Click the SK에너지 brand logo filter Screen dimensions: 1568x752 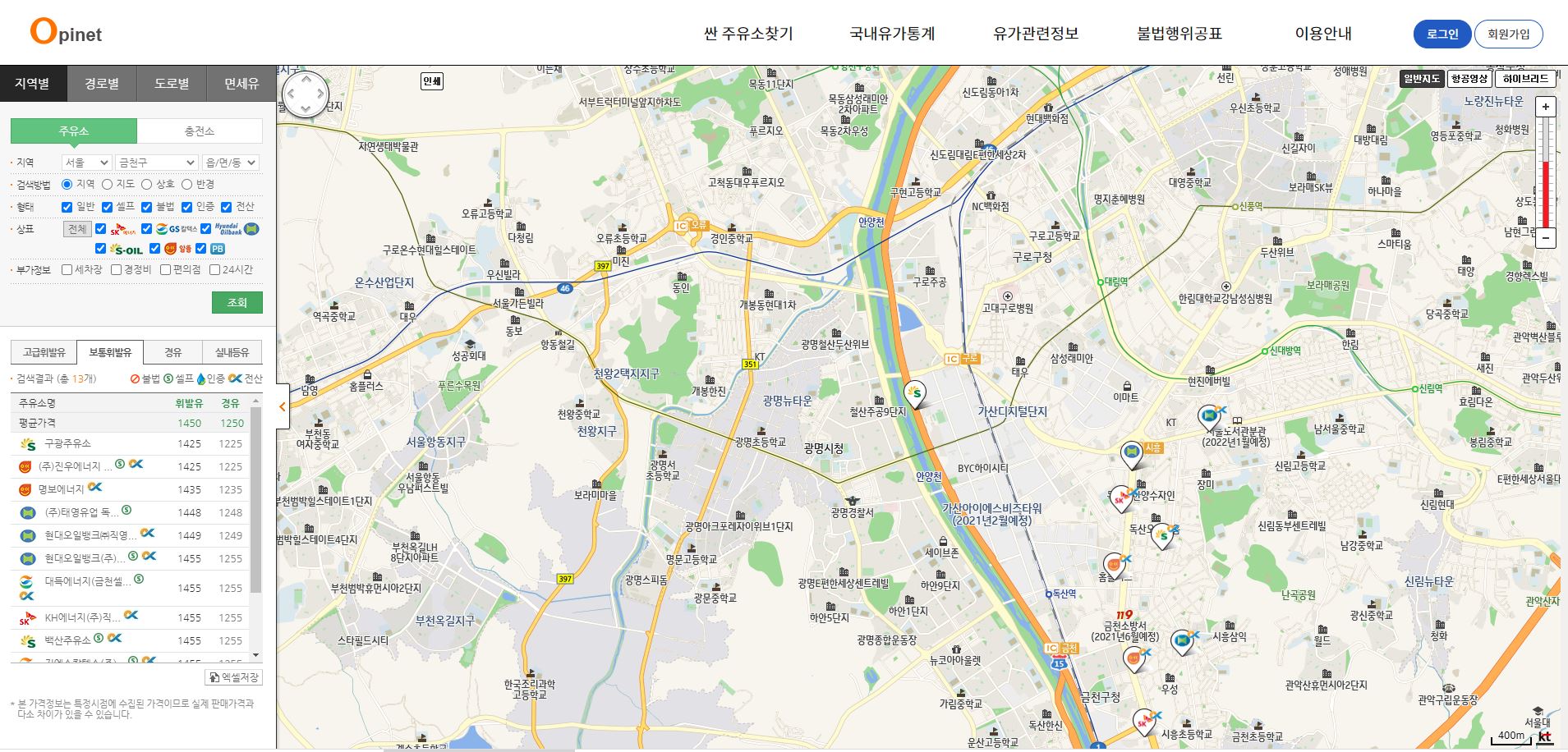[x=123, y=229]
